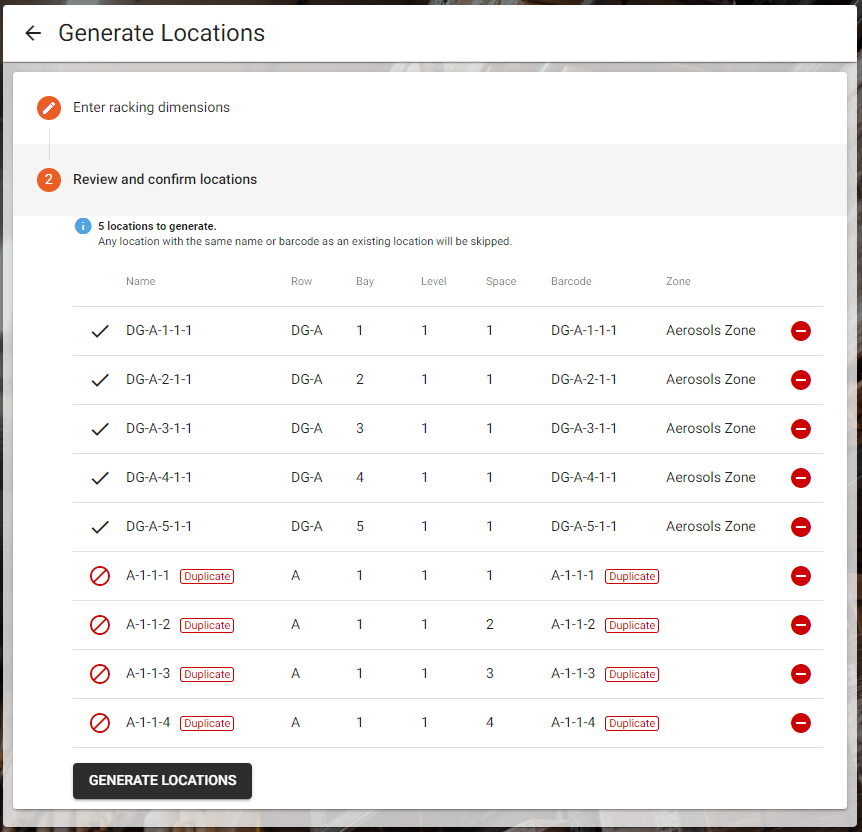
Task: Click the Duplicate tag beside name A-1-1-2
Action: pos(207,625)
